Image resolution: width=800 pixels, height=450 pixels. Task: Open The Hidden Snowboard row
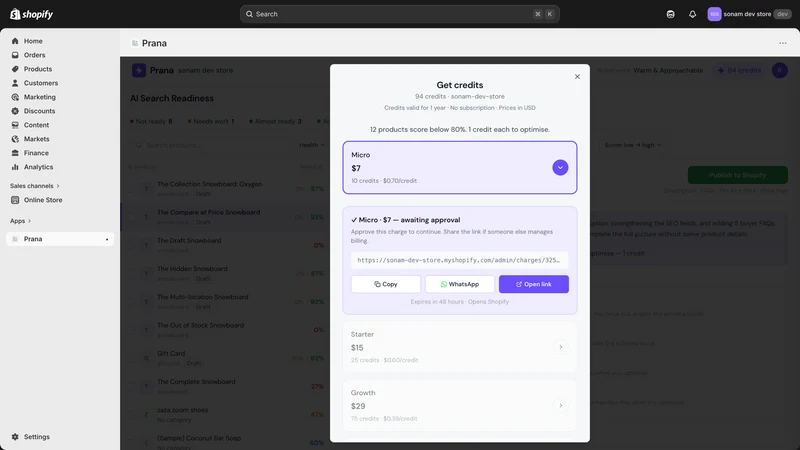226,273
